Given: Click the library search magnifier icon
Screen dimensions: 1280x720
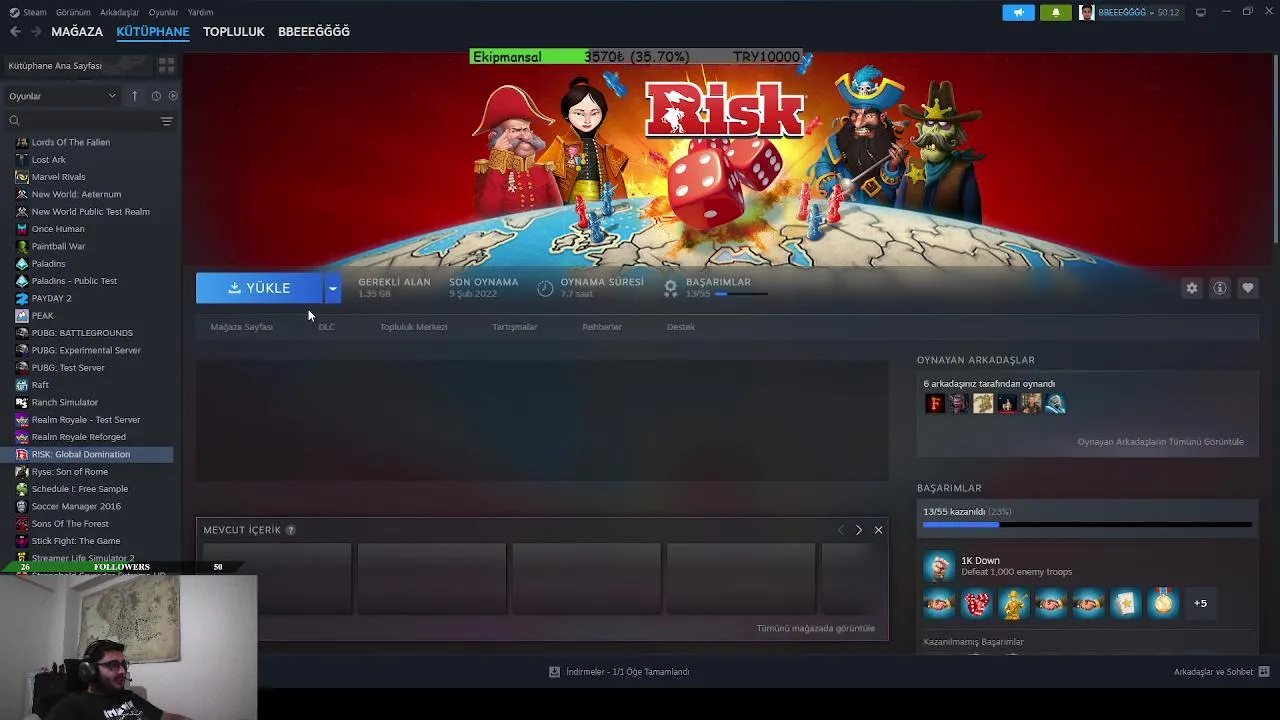Looking at the screenshot, I should pyautogui.click(x=14, y=121).
